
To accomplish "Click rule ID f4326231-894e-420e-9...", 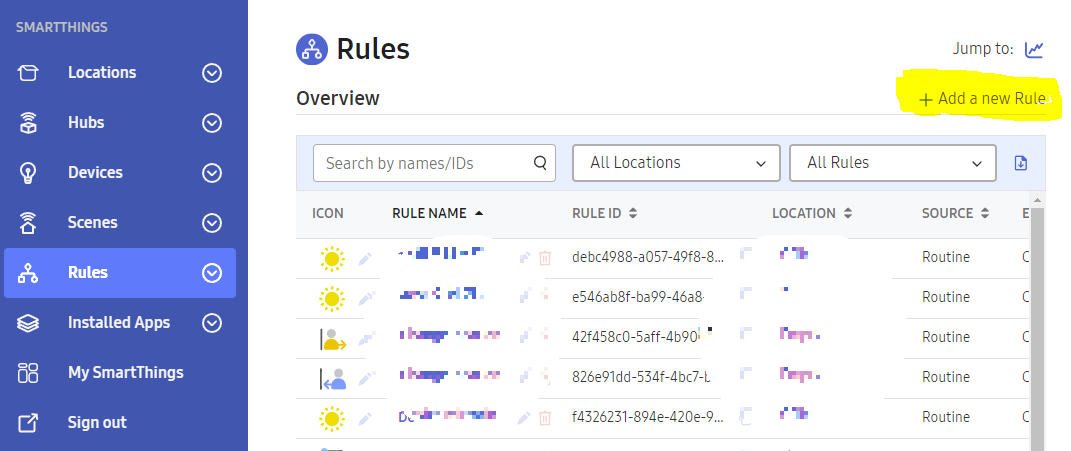I will click(x=648, y=417).
